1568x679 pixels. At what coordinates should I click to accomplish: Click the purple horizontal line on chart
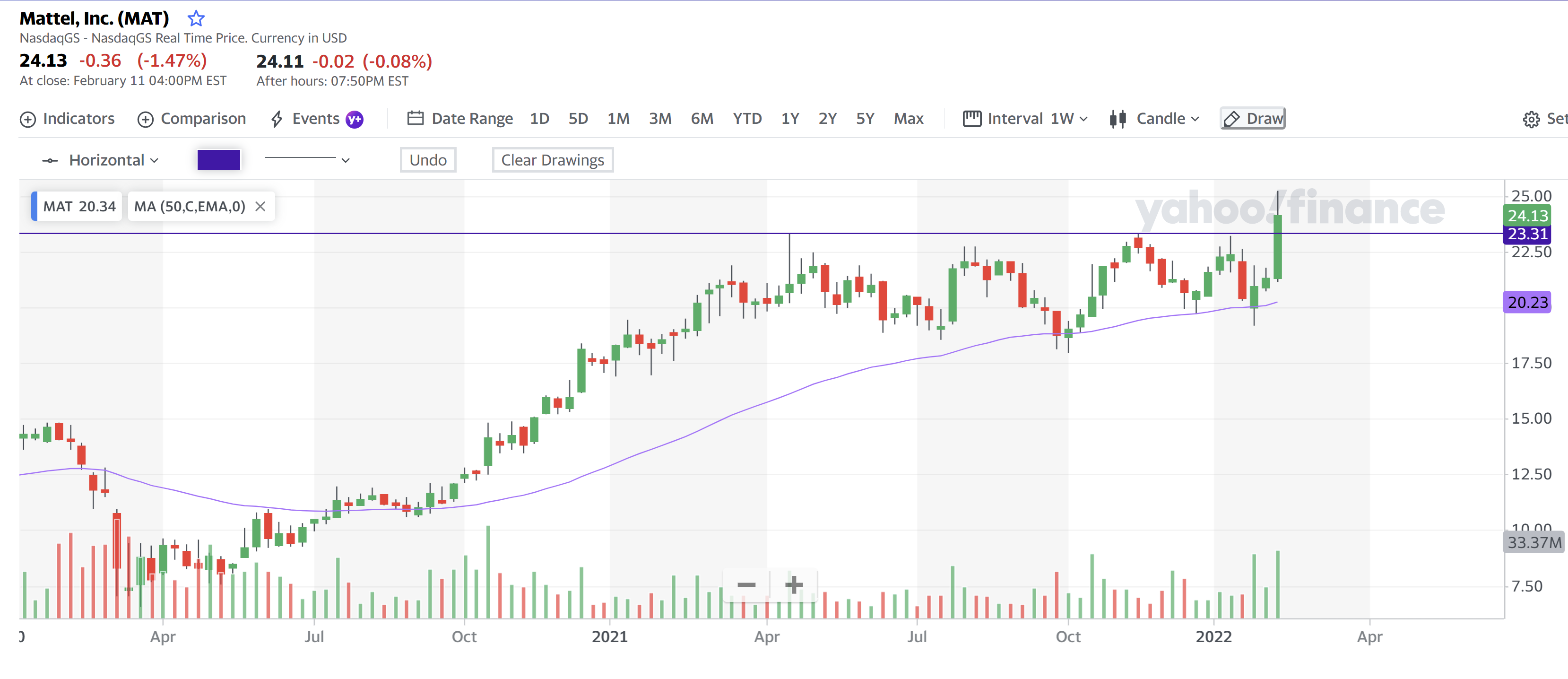(x=761, y=233)
